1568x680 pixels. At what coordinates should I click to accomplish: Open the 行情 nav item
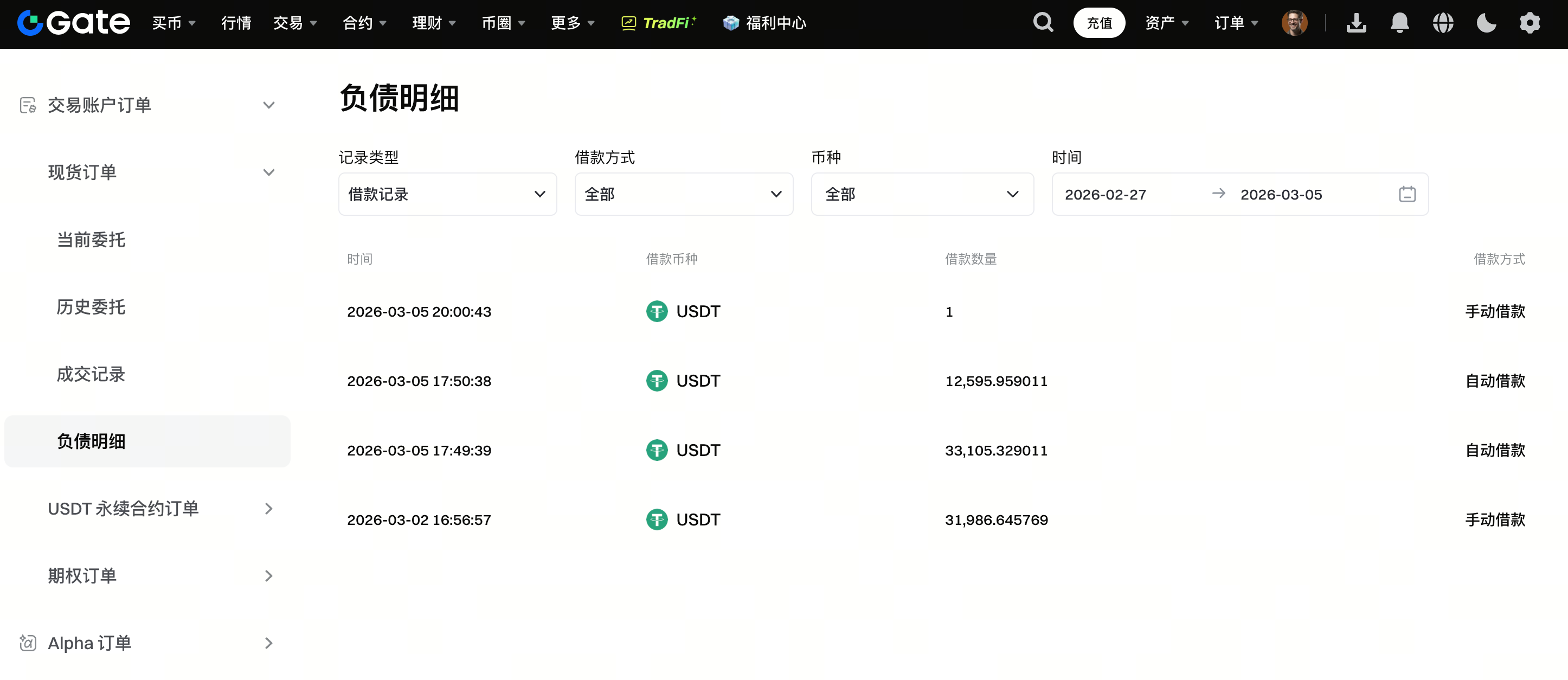coord(236,23)
